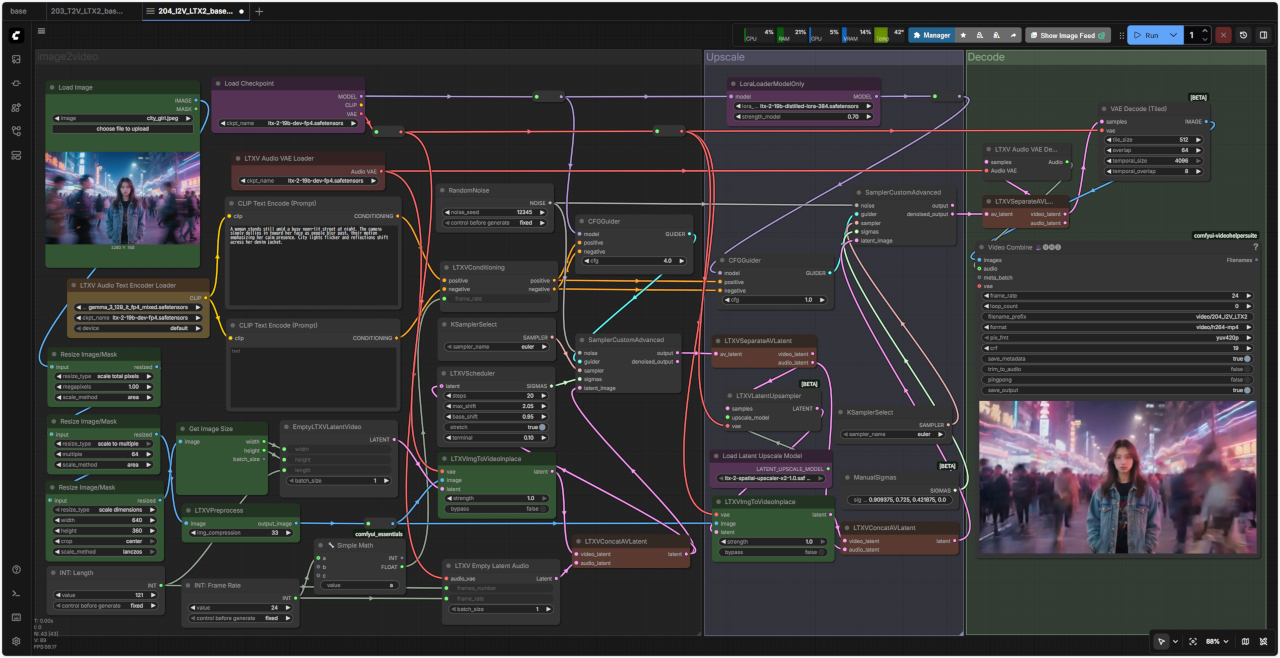Open the ComfyUI logo menu in the sidebar

(x=16, y=35)
